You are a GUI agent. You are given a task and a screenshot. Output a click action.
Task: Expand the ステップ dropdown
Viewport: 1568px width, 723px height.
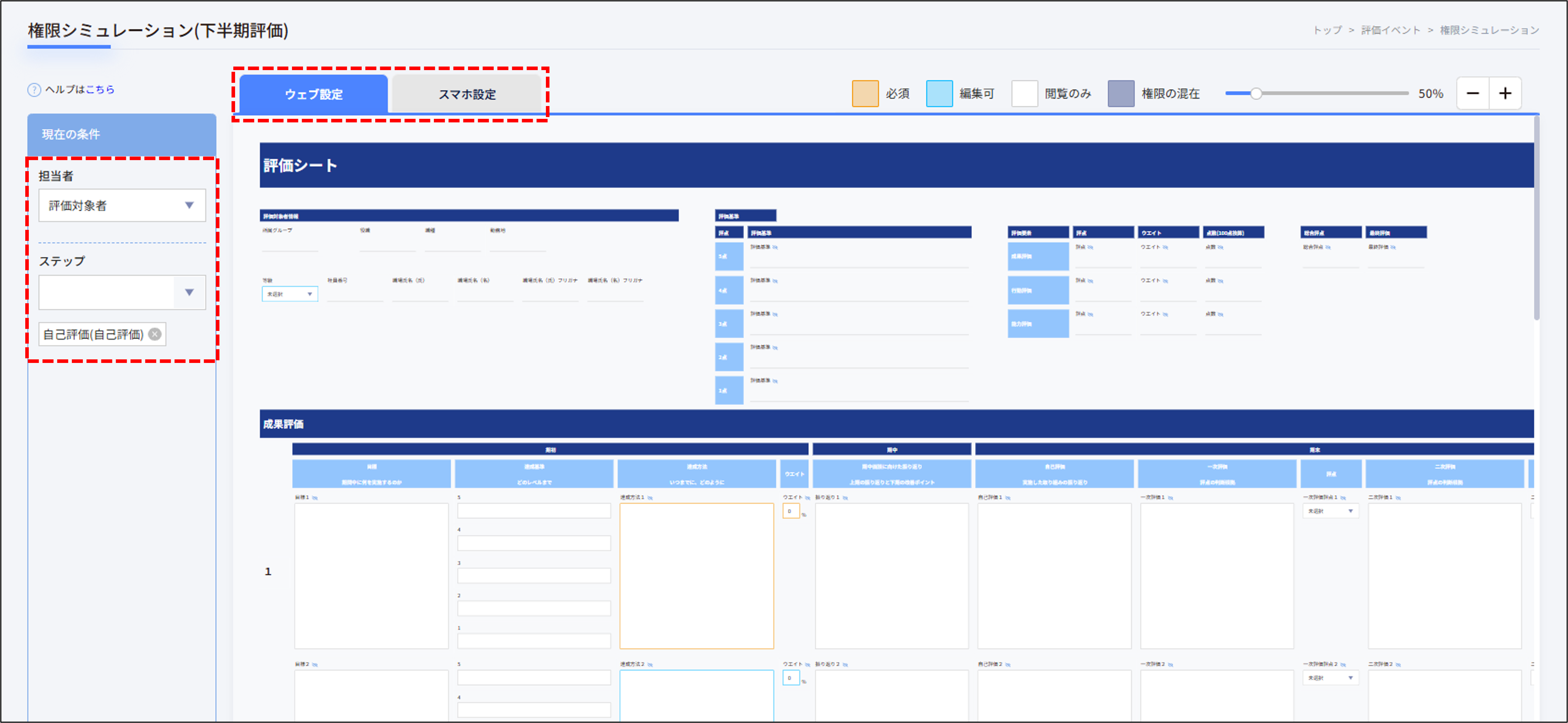[x=189, y=292]
